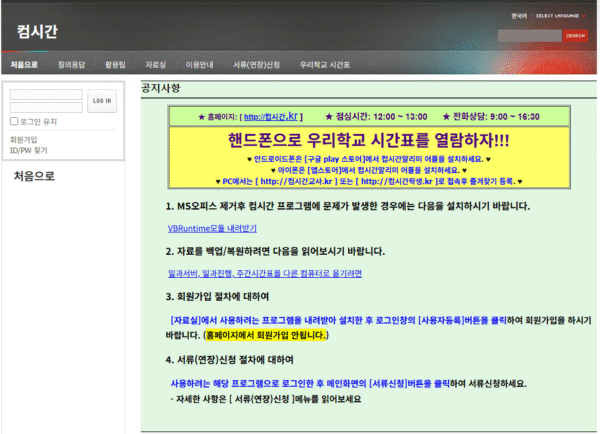The height and width of the screenshot is (434, 600).
Task: Download VBRuntime모듈 내려받기 link
Action: [x=212, y=228]
